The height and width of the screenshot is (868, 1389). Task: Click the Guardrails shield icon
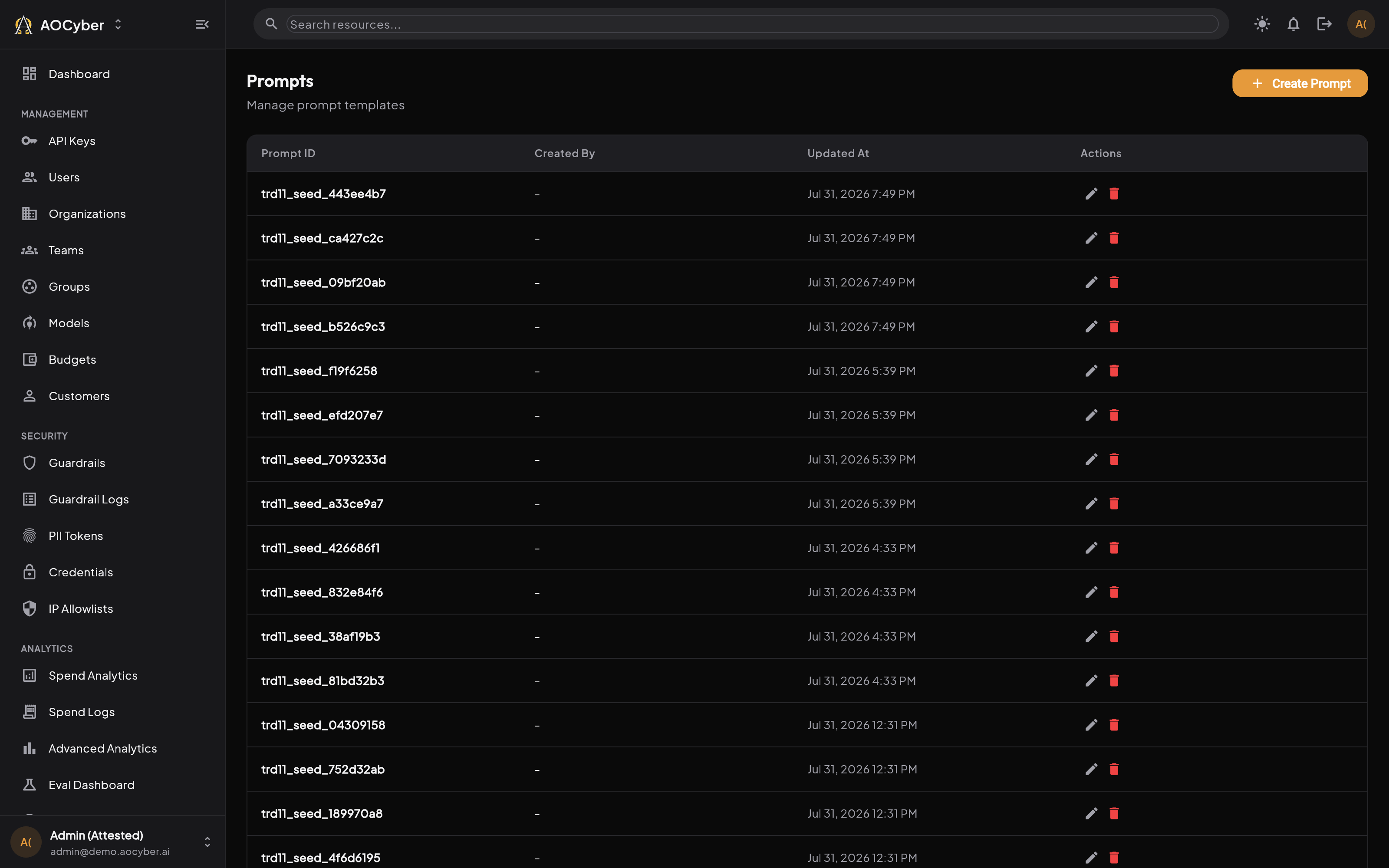(x=29, y=463)
